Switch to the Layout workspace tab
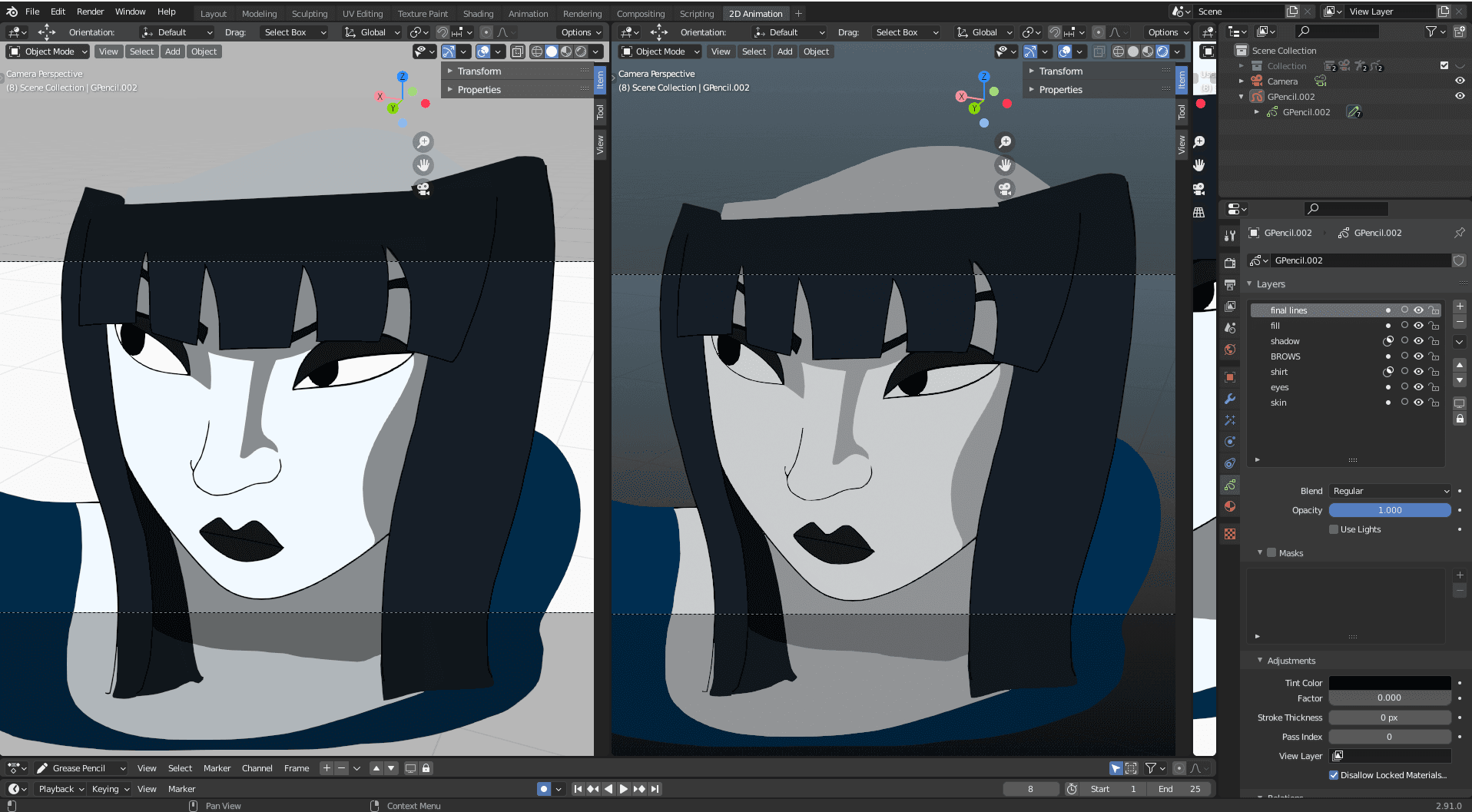The image size is (1472, 812). tap(214, 14)
